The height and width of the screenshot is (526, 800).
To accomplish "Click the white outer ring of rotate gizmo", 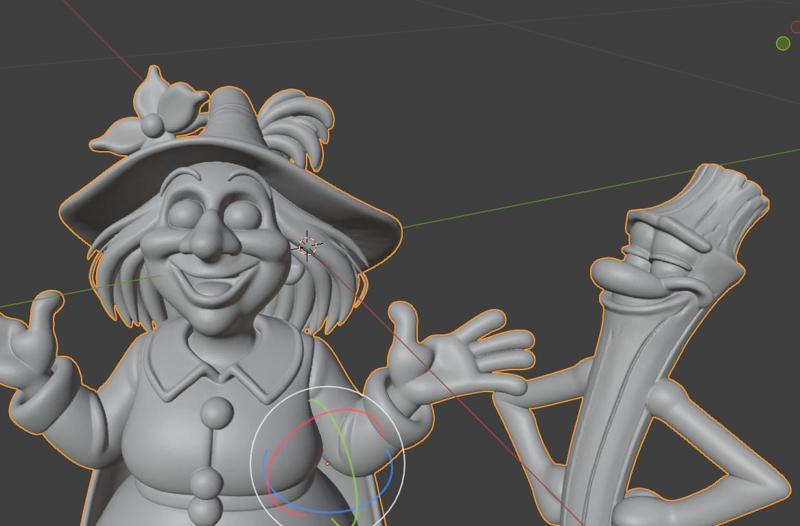I will (328, 388).
